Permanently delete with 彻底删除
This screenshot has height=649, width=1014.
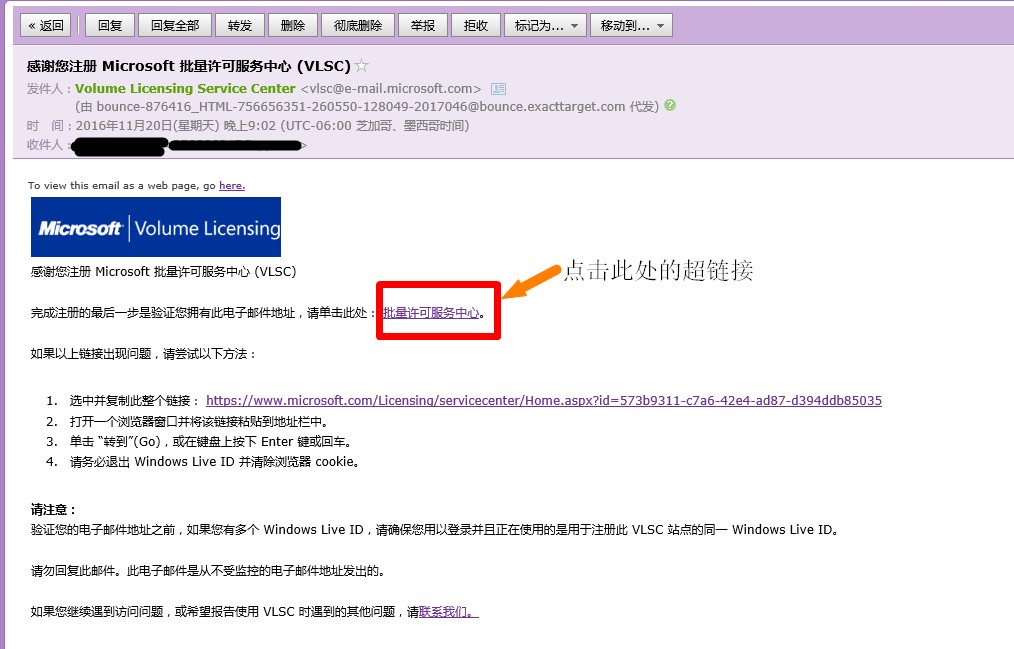click(358, 26)
